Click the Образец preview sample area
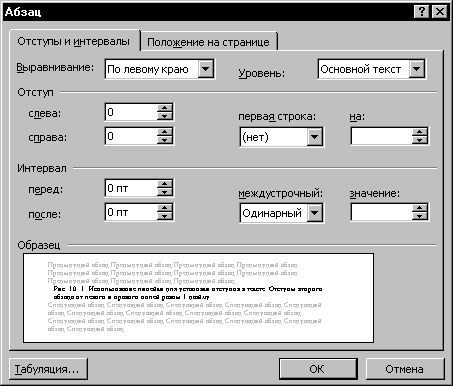 click(x=198, y=298)
